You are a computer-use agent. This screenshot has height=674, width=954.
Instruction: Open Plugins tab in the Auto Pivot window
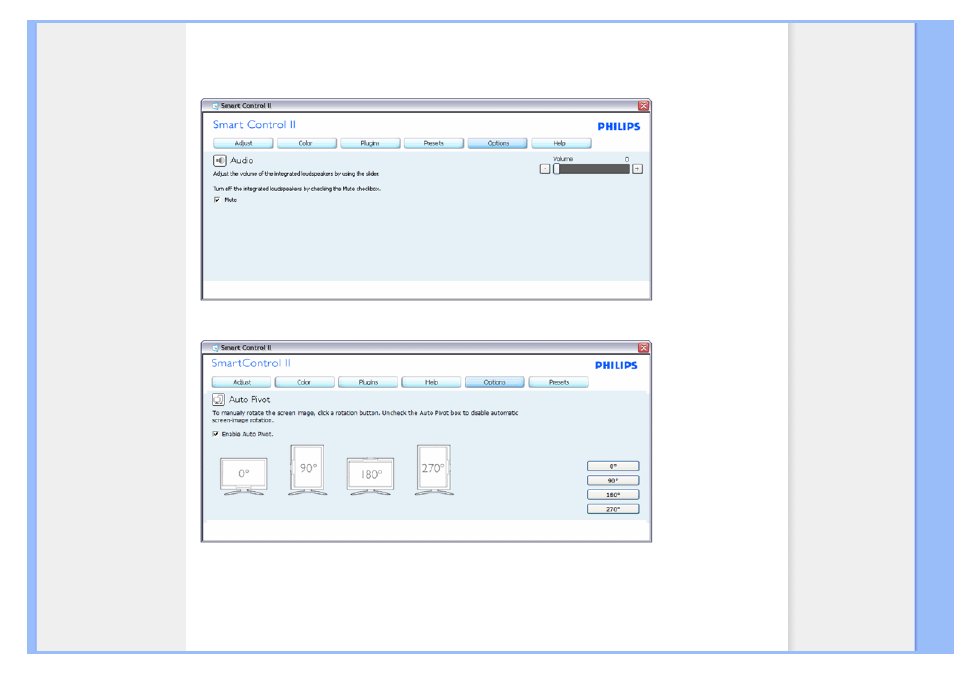[368, 382]
